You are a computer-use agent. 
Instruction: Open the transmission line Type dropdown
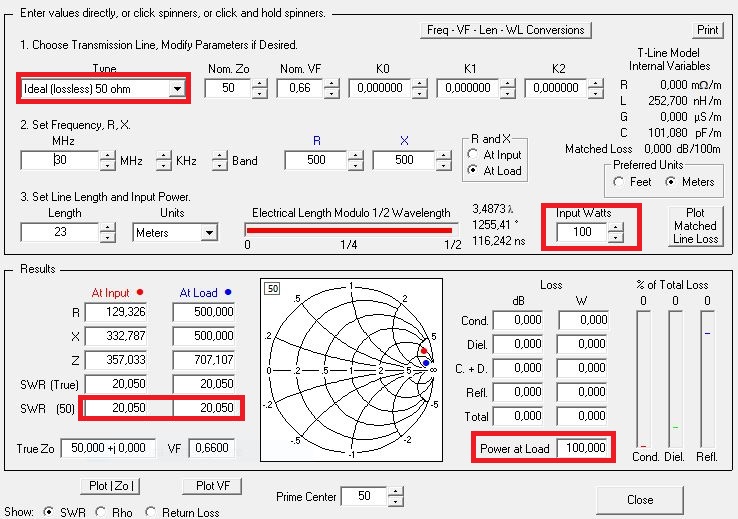[177, 88]
